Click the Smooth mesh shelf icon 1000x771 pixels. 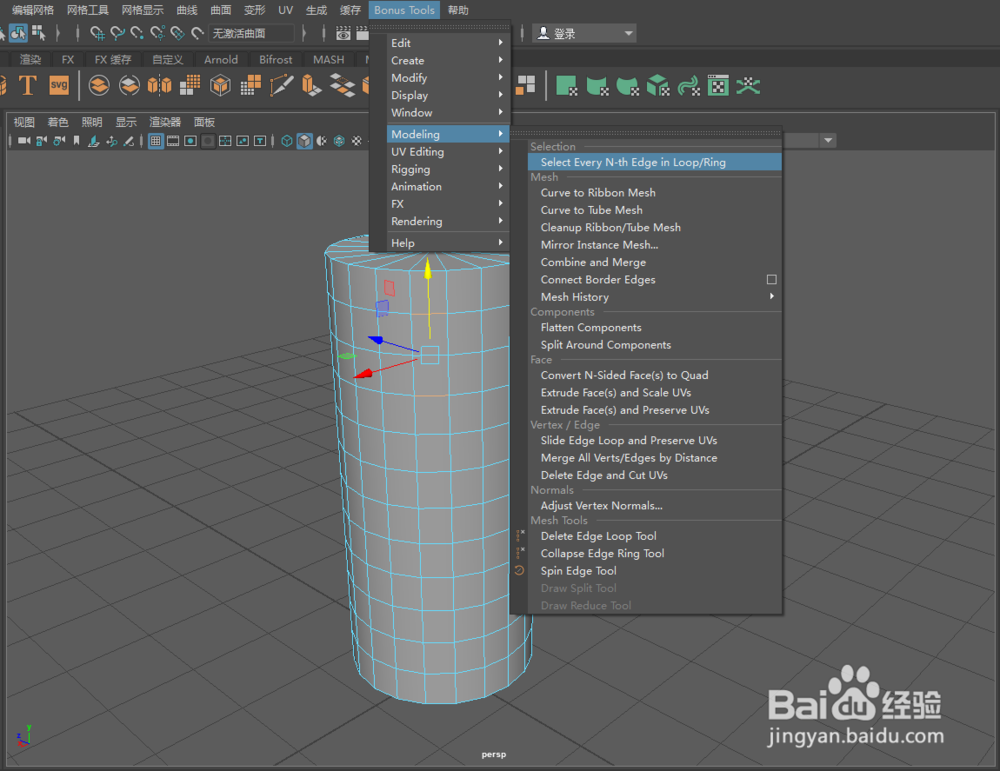pos(190,85)
